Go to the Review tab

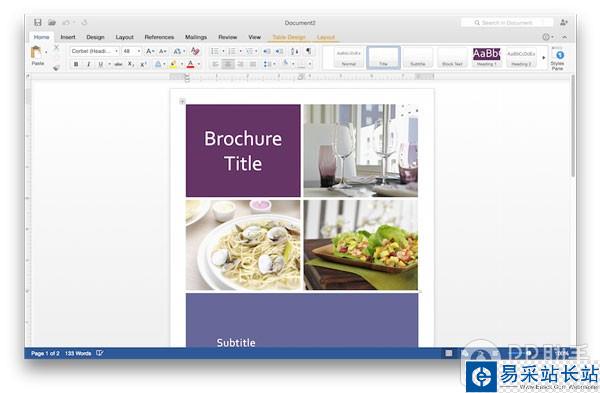[x=228, y=37]
